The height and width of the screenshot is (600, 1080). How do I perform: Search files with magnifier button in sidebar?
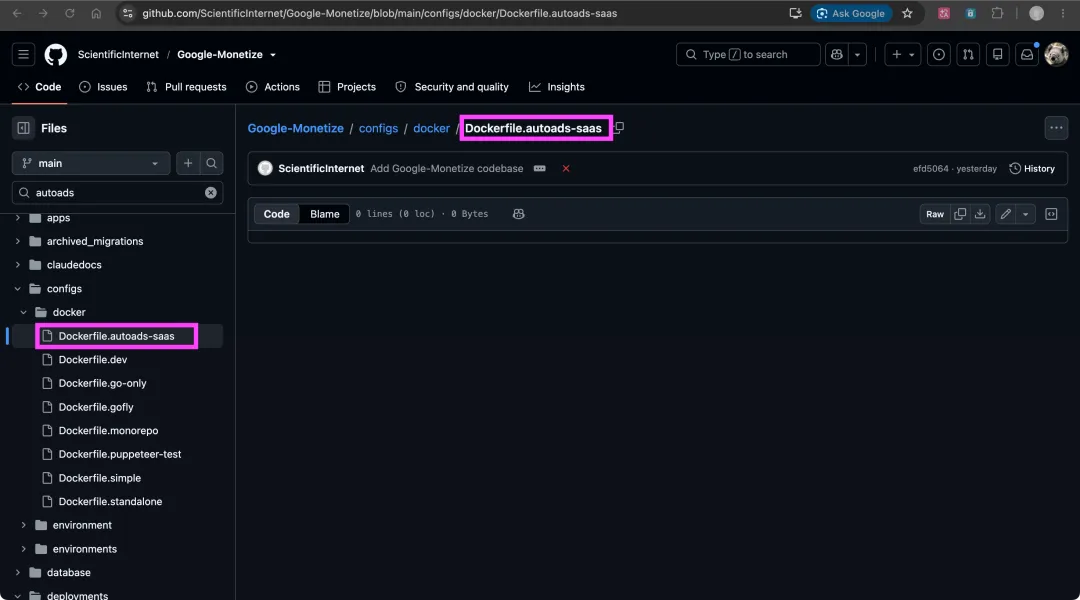211,163
